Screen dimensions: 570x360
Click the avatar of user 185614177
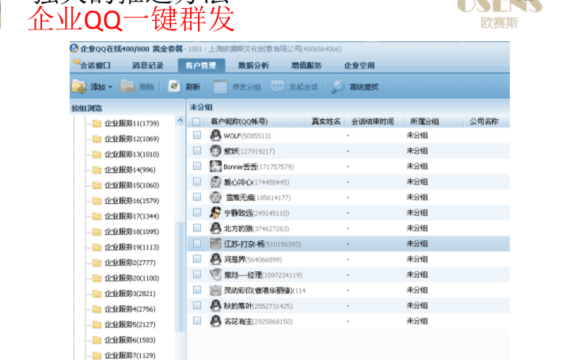[216, 197]
